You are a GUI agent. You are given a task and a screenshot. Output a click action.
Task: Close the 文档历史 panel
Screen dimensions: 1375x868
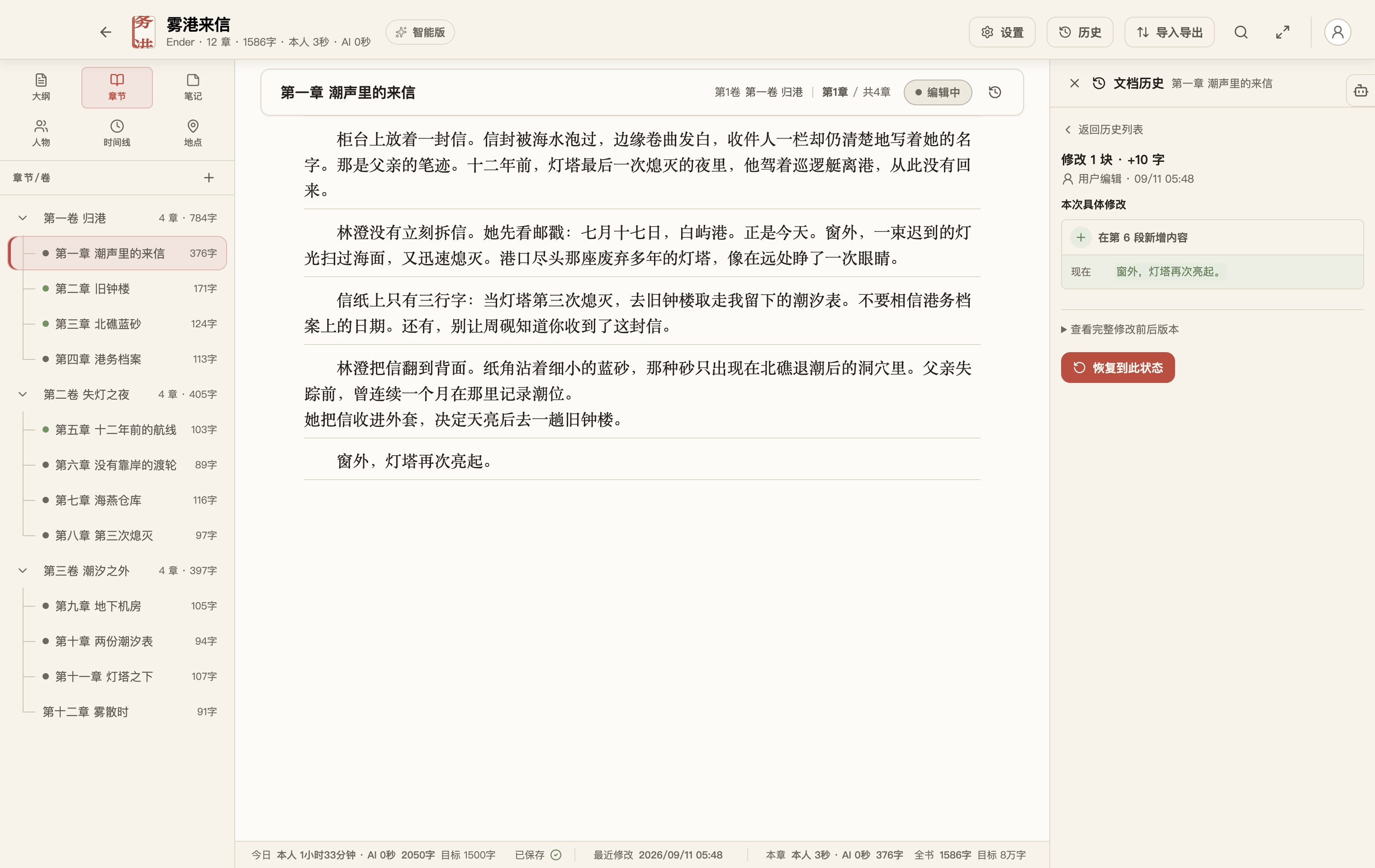pyautogui.click(x=1074, y=83)
